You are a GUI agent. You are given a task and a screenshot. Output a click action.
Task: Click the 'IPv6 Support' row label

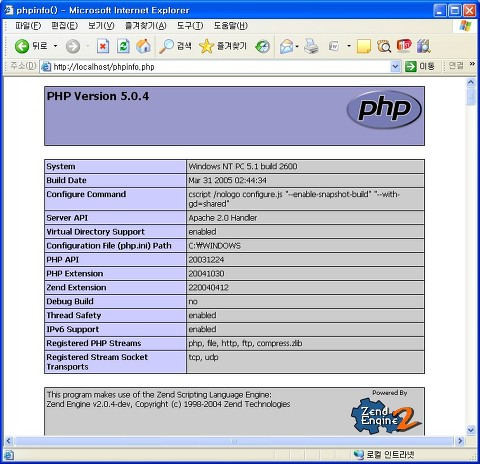pos(73,329)
